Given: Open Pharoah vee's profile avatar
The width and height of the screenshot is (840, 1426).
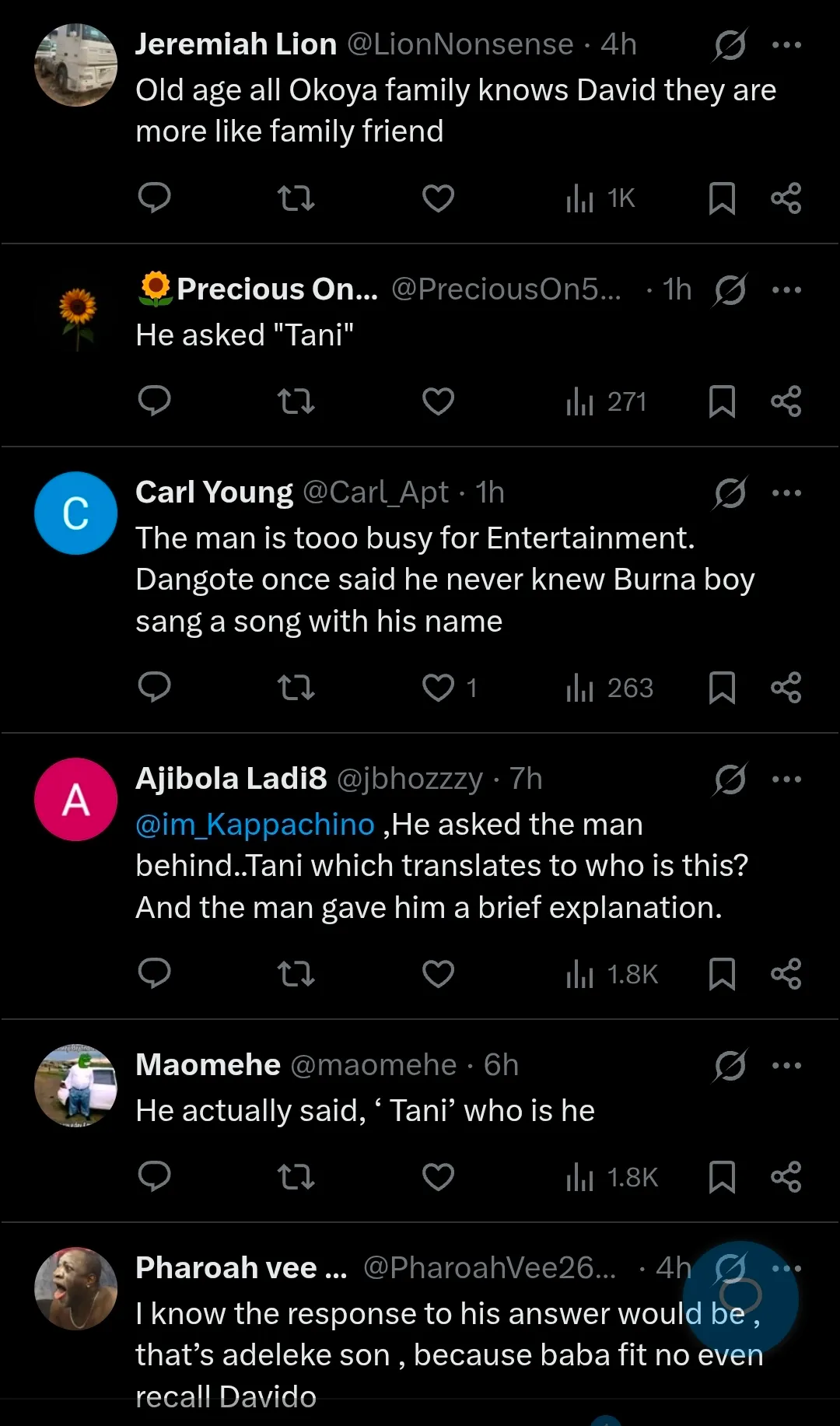Looking at the screenshot, I should click(x=76, y=1288).
